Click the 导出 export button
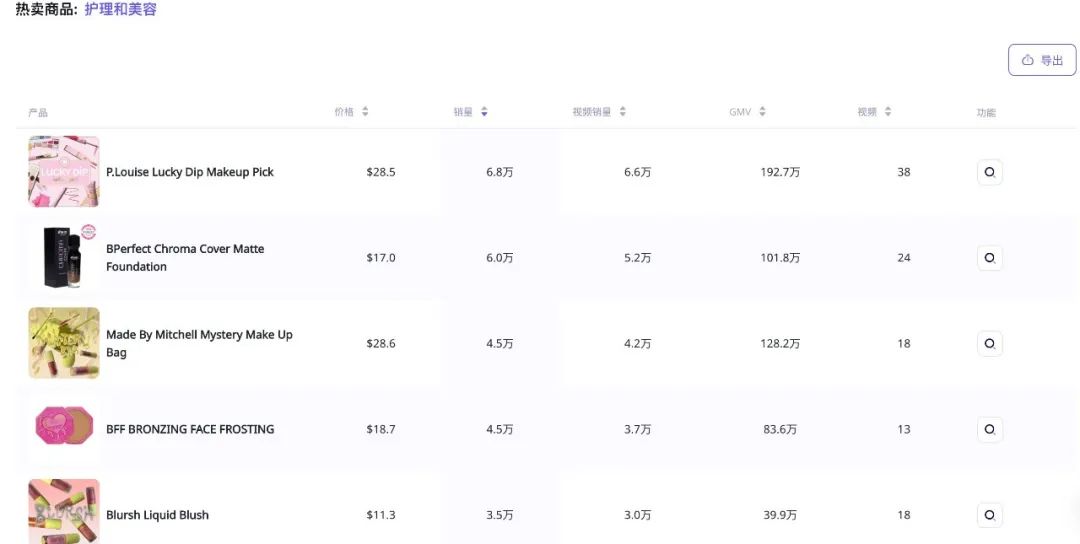 tap(1042, 60)
